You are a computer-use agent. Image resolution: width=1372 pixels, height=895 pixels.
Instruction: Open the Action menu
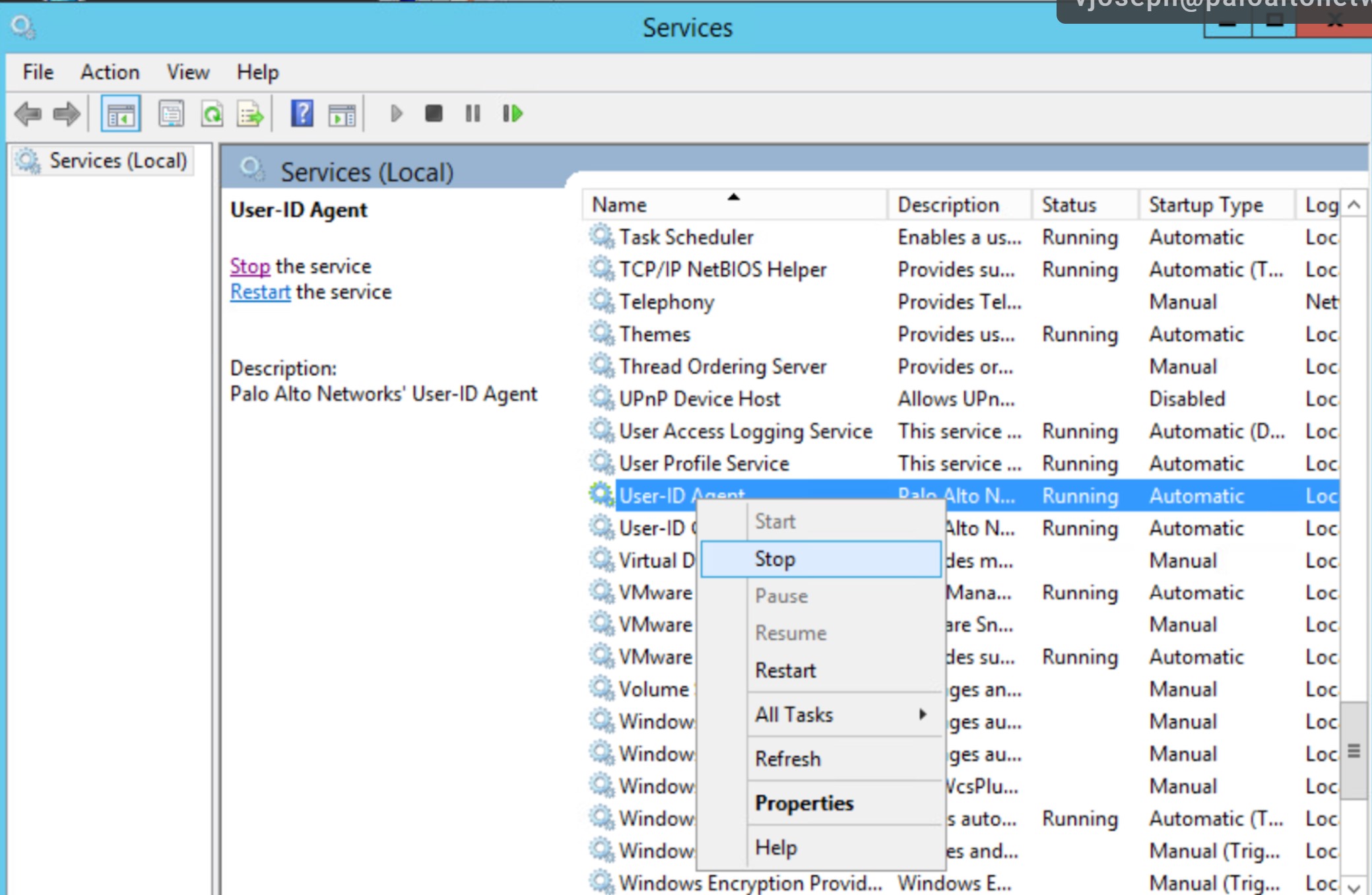click(x=109, y=72)
